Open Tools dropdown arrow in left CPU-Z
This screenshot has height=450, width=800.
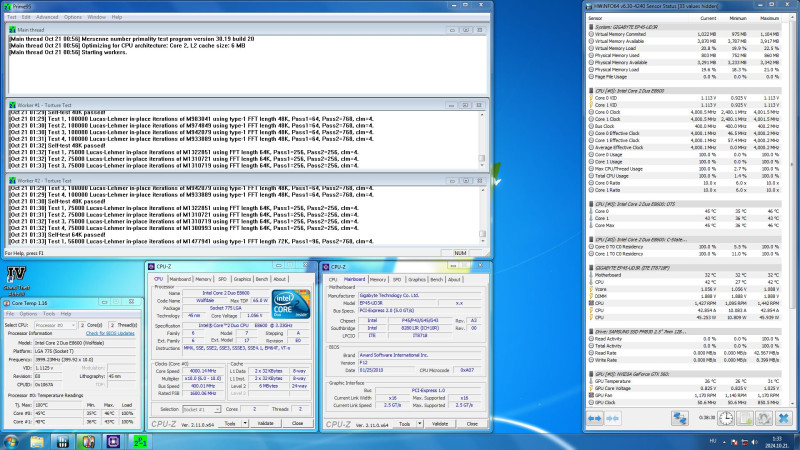point(245,423)
